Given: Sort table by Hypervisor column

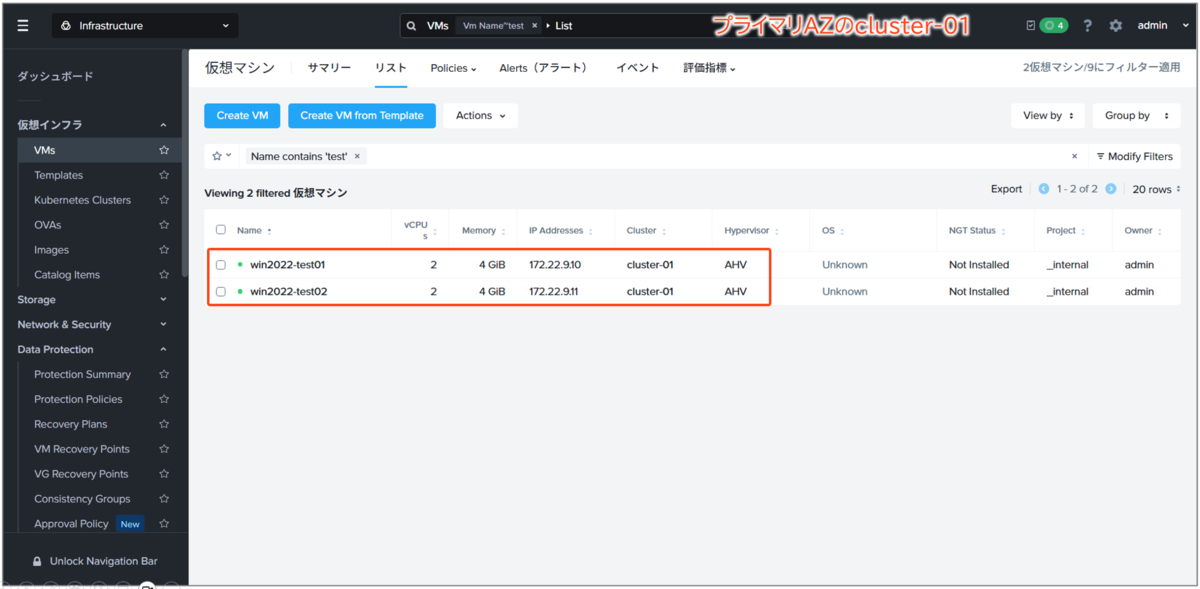Looking at the screenshot, I should point(752,230).
